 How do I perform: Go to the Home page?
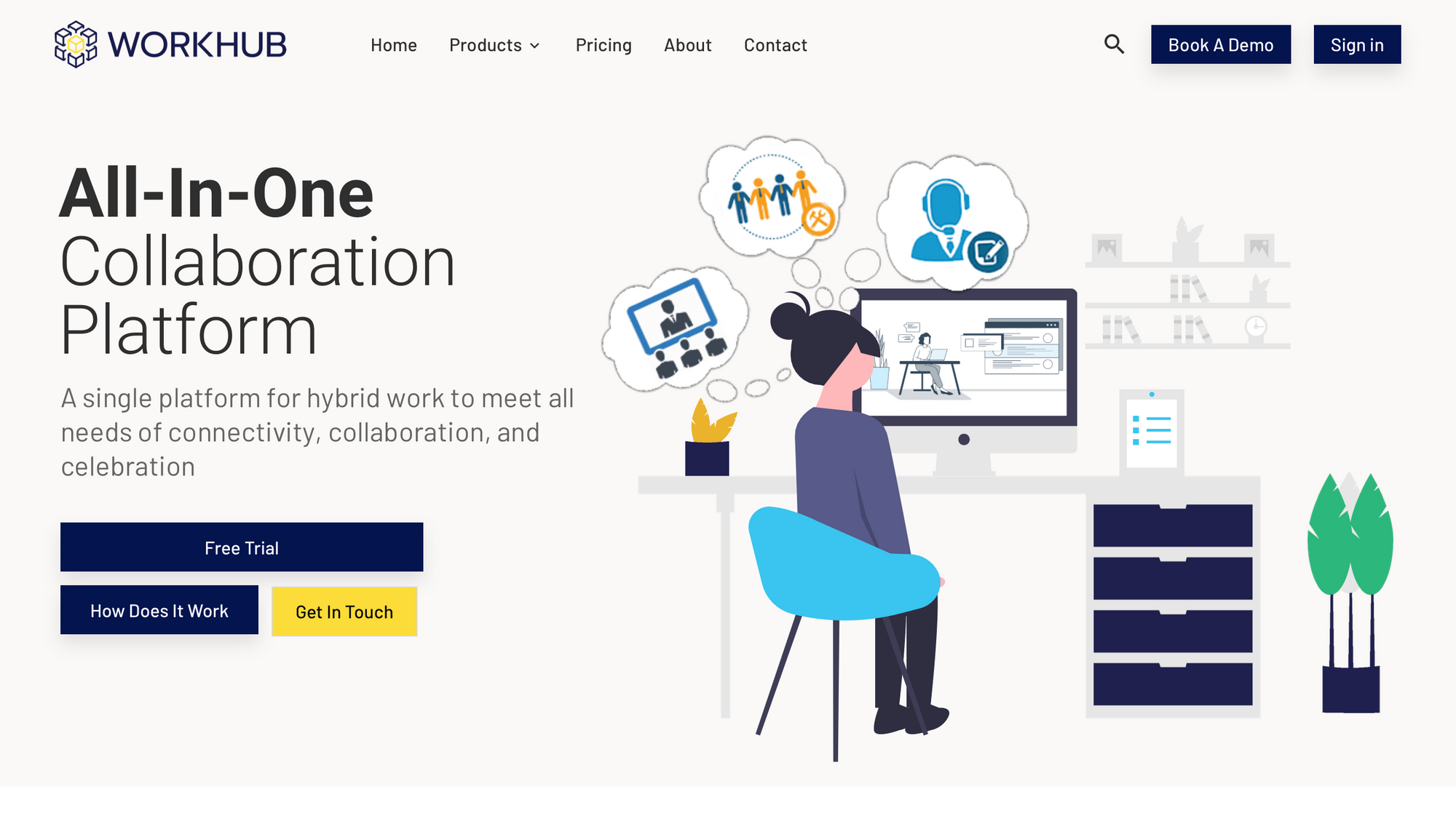point(394,45)
